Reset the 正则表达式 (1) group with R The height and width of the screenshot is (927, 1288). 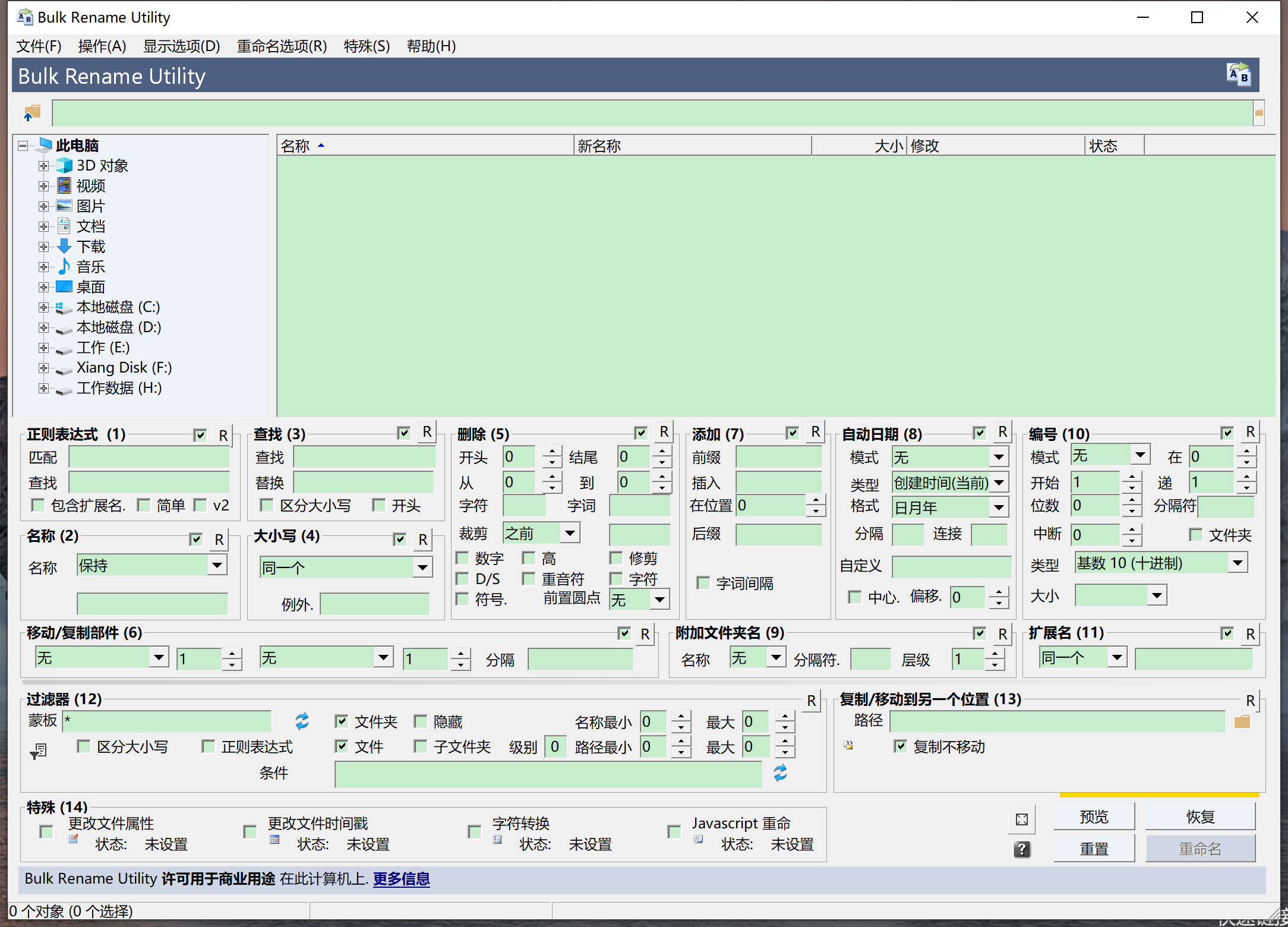tap(223, 436)
